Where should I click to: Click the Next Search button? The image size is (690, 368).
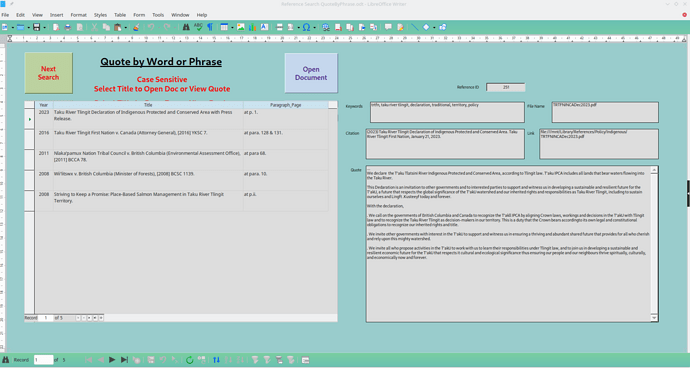tap(48, 73)
